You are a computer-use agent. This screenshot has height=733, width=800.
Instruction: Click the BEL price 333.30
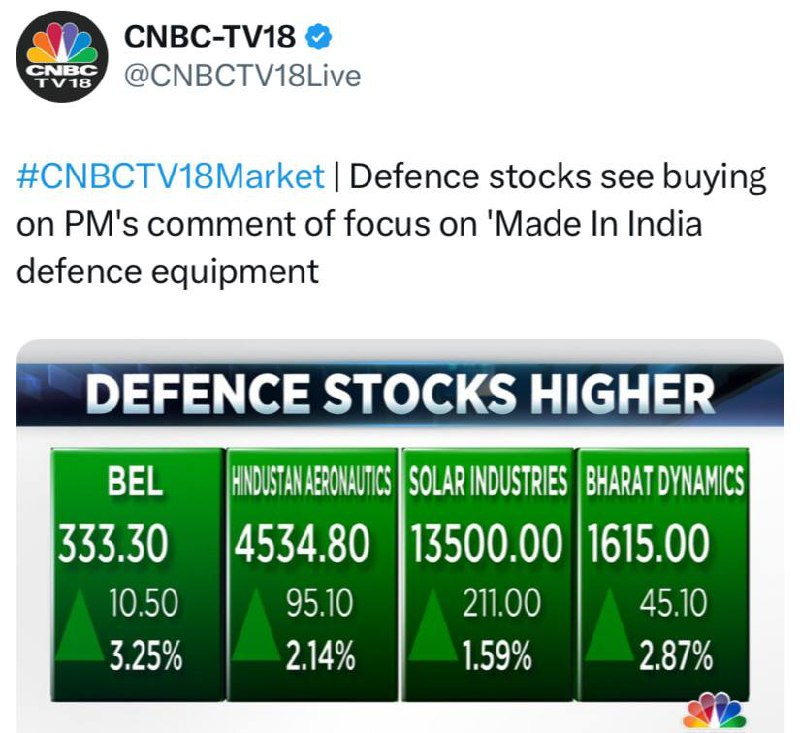[113, 544]
